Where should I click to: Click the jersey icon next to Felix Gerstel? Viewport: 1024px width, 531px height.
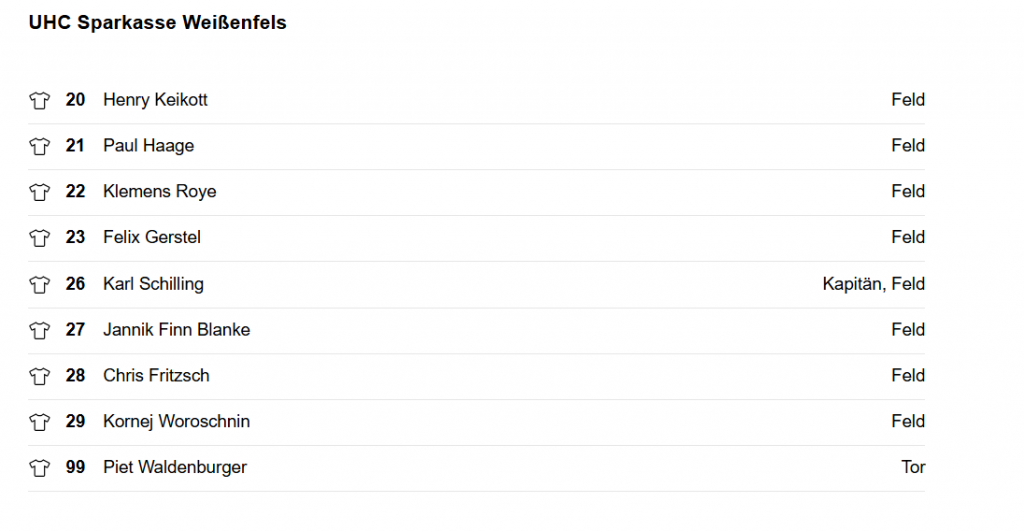39,238
